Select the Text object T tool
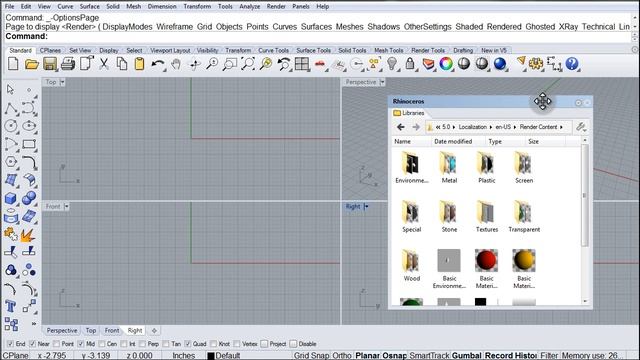 pos(11,306)
